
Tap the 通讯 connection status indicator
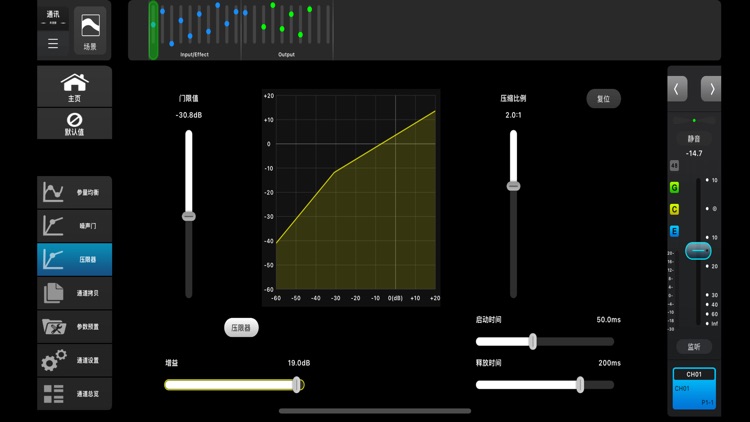coord(53,17)
